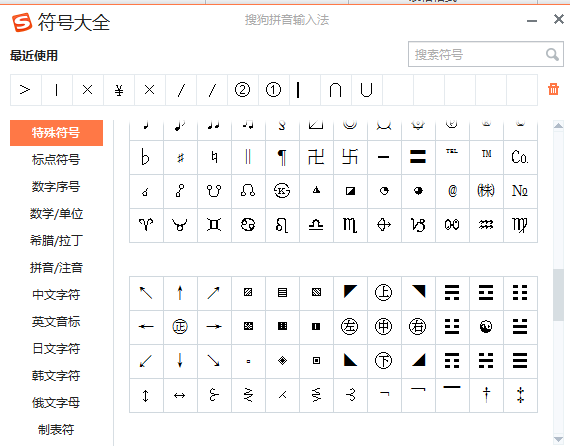This screenshot has height=446, width=570.
Task: Insert the Aries zodiac symbol ♈
Action: [146, 225]
